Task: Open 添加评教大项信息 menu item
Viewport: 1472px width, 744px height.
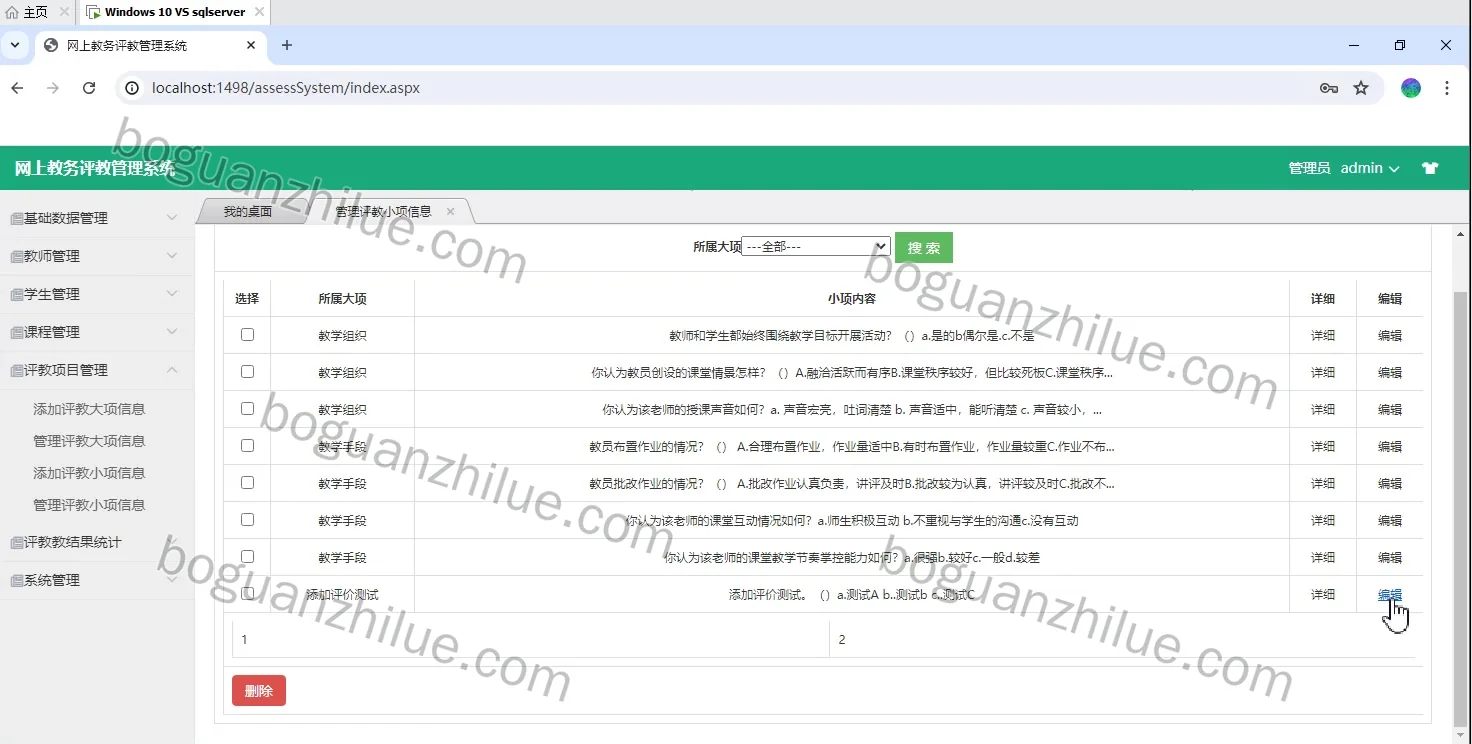Action: [x=89, y=409]
